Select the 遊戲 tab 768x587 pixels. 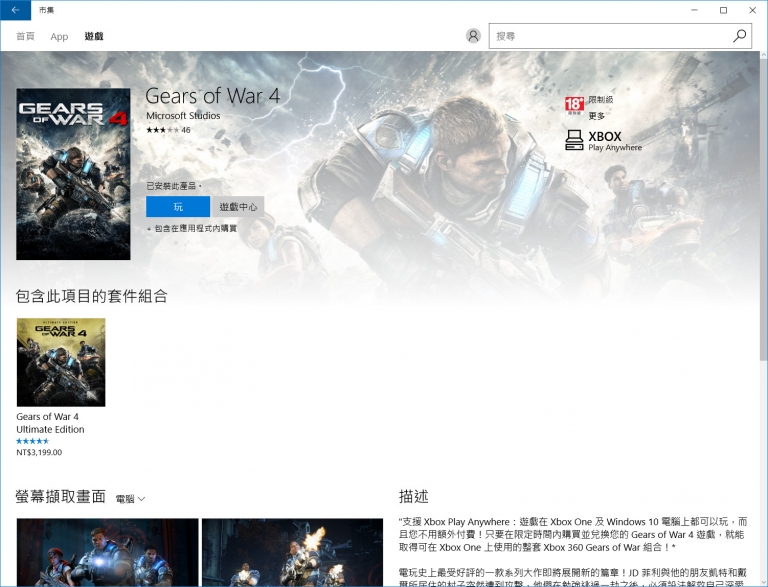[x=94, y=36]
